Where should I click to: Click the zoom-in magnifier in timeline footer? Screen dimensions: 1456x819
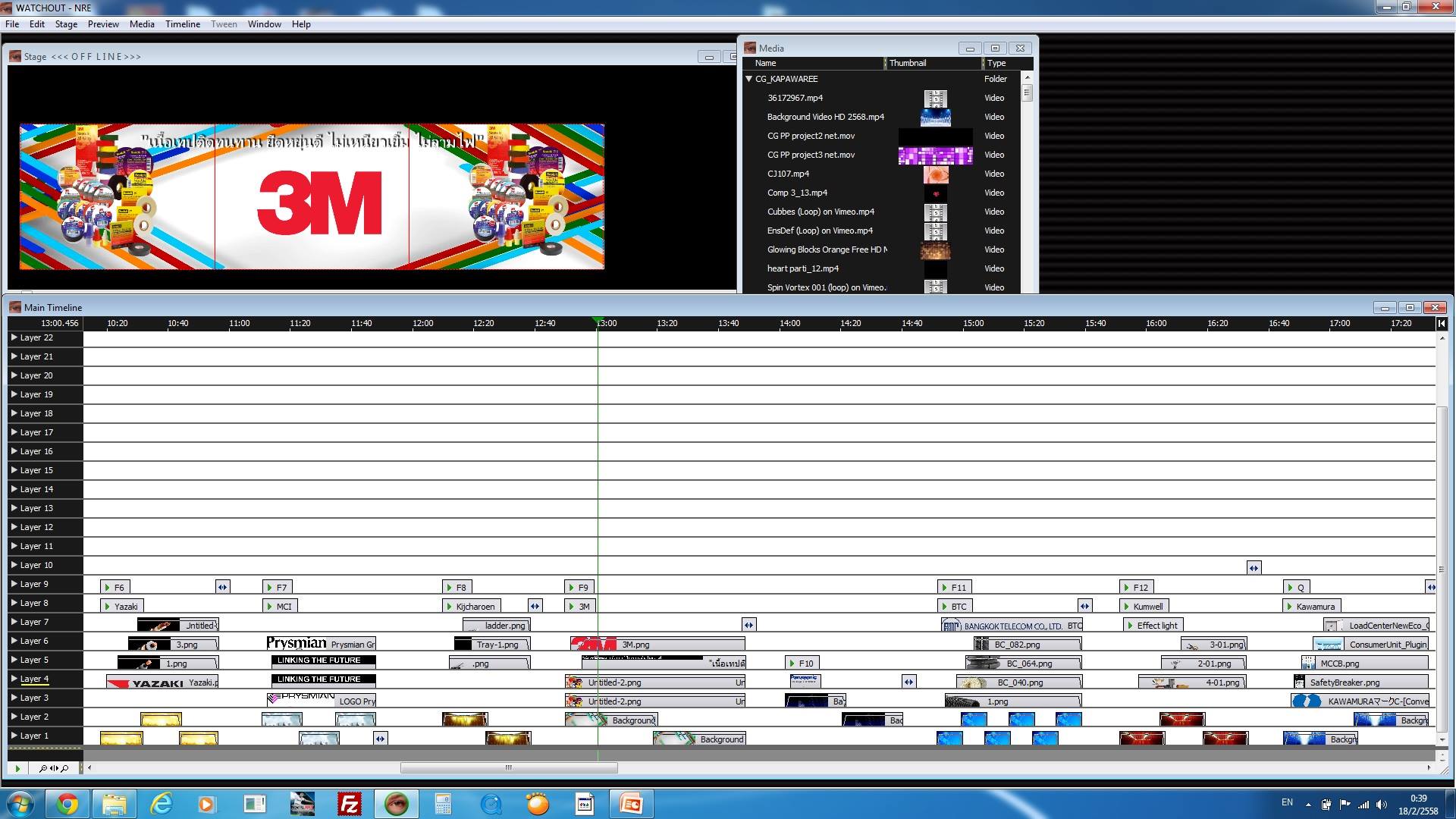64,768
